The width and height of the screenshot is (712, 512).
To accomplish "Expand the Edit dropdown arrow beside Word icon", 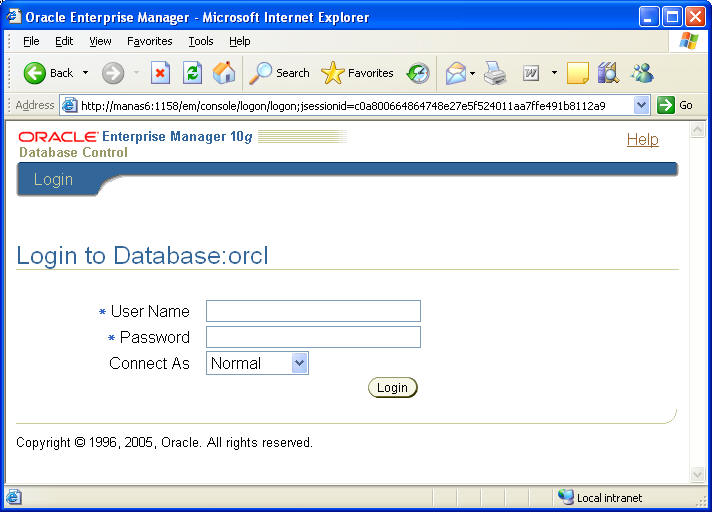I will [x=554, y=73].
